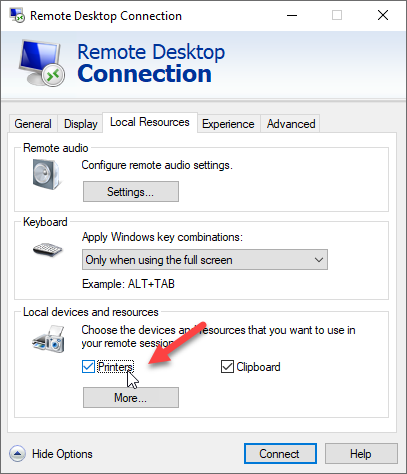Click the 'Example: ALT+TAB' text

128,284
